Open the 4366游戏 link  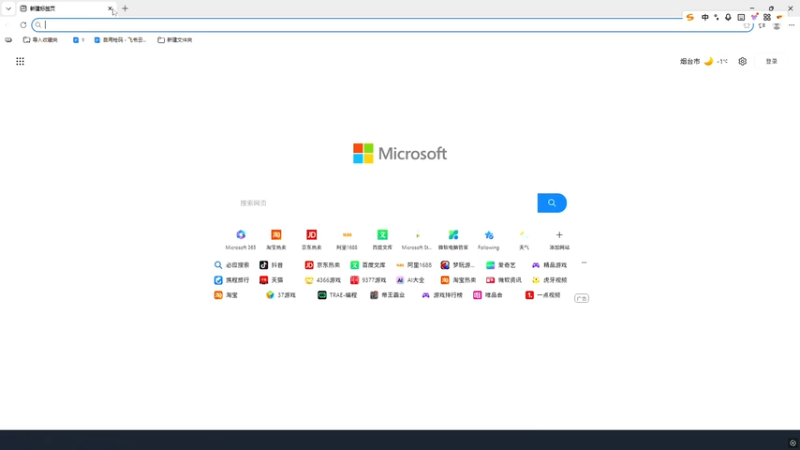(x=323, y=280)
